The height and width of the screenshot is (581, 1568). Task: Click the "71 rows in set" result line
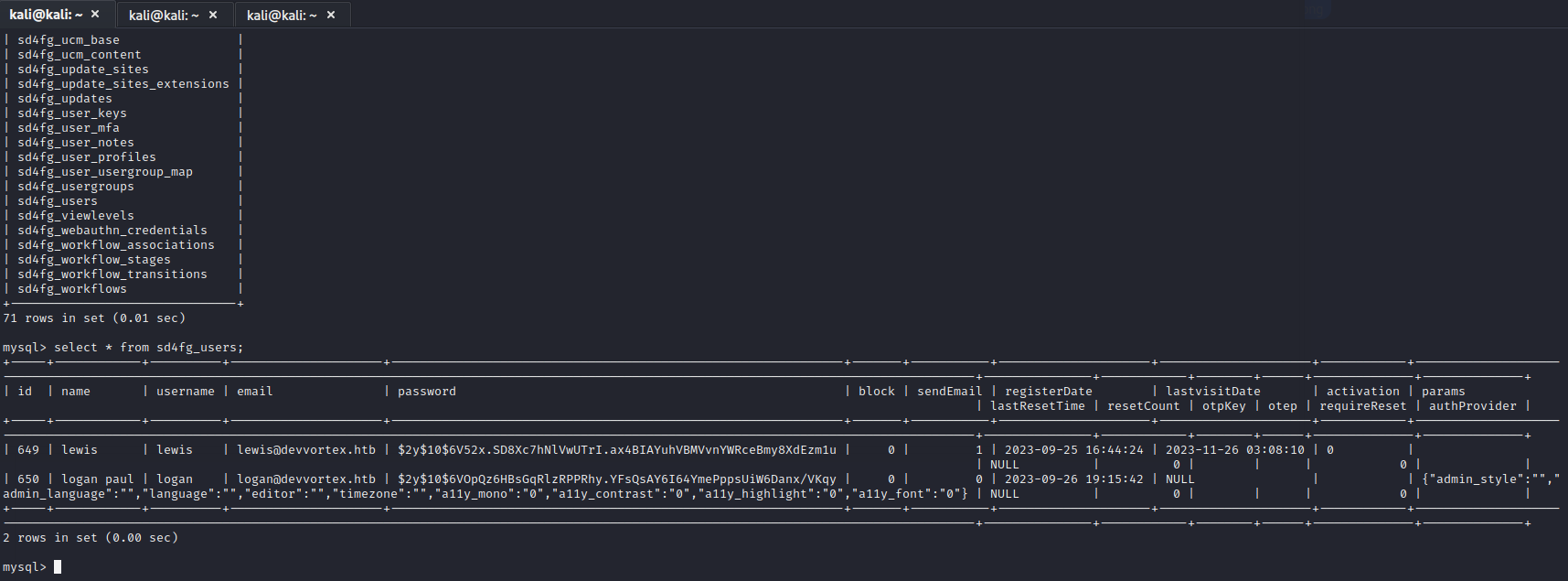(x=94, y=318)
